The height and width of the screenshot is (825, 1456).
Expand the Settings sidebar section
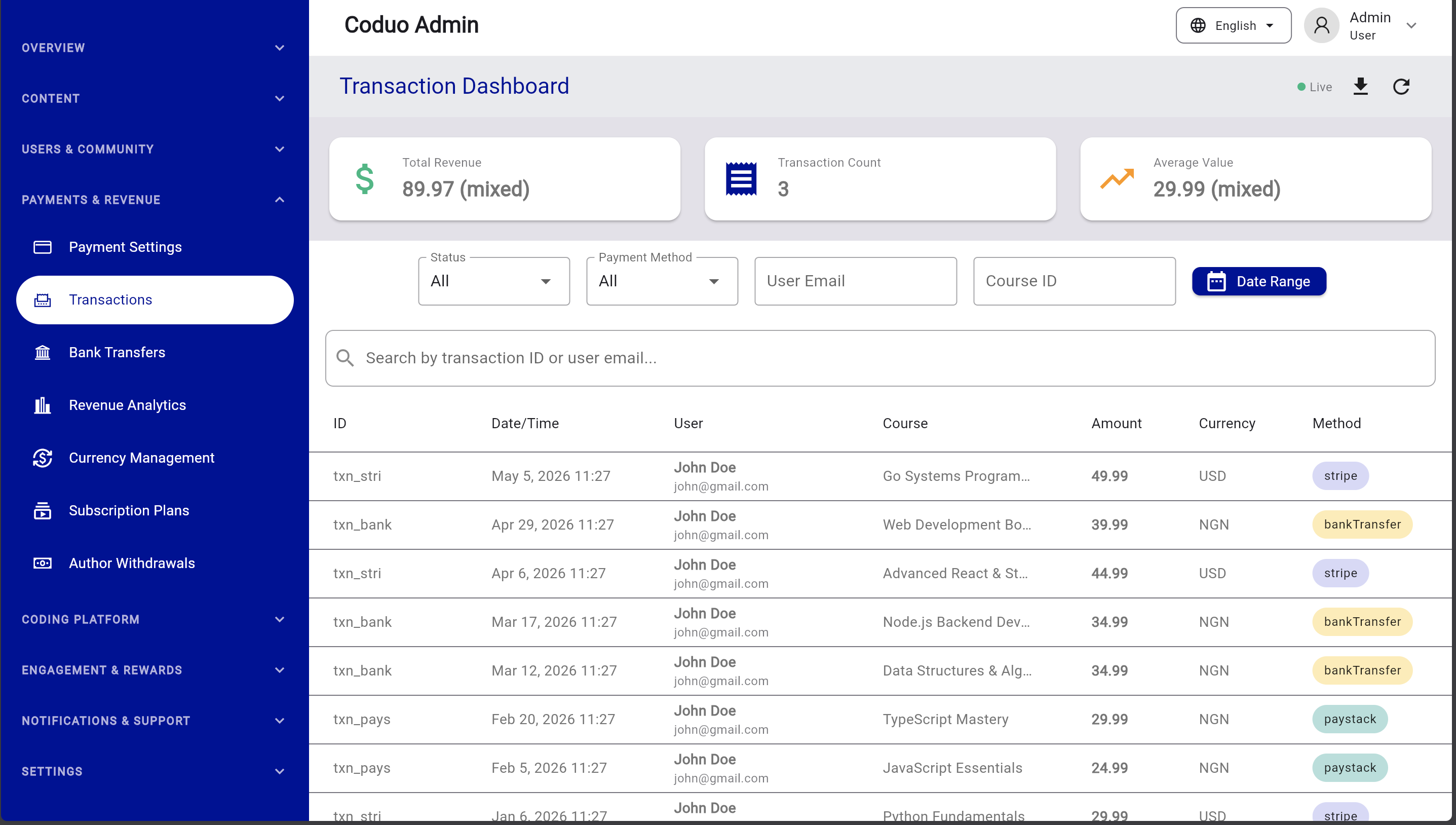(154, 771)
